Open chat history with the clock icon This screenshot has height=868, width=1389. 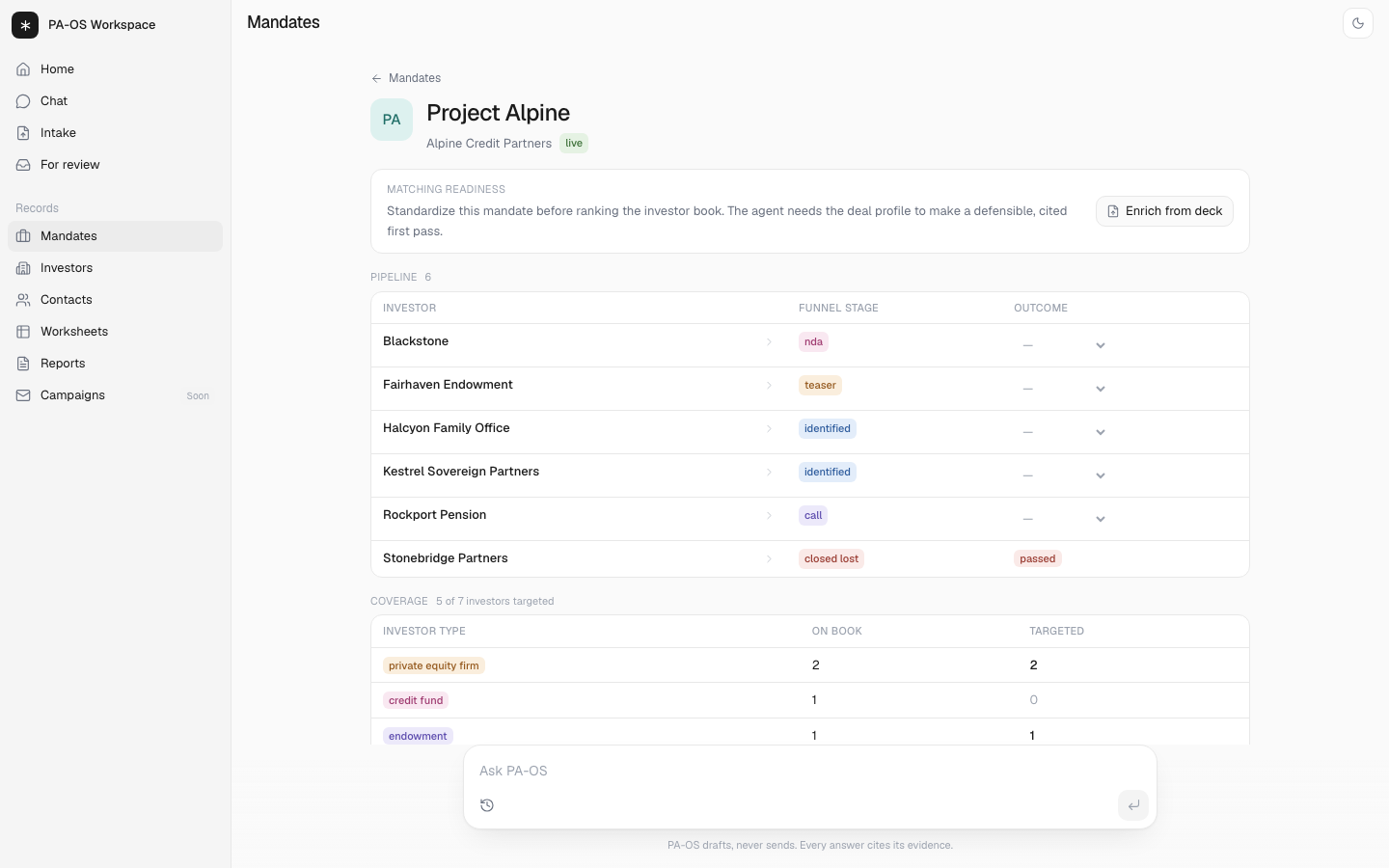tap(487, 805)
